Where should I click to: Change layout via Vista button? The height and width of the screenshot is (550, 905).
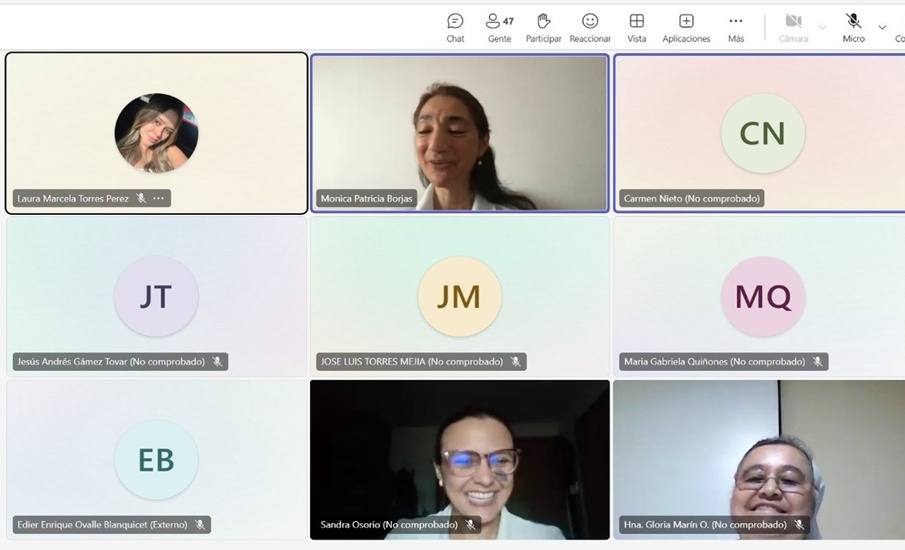(637, 28)
